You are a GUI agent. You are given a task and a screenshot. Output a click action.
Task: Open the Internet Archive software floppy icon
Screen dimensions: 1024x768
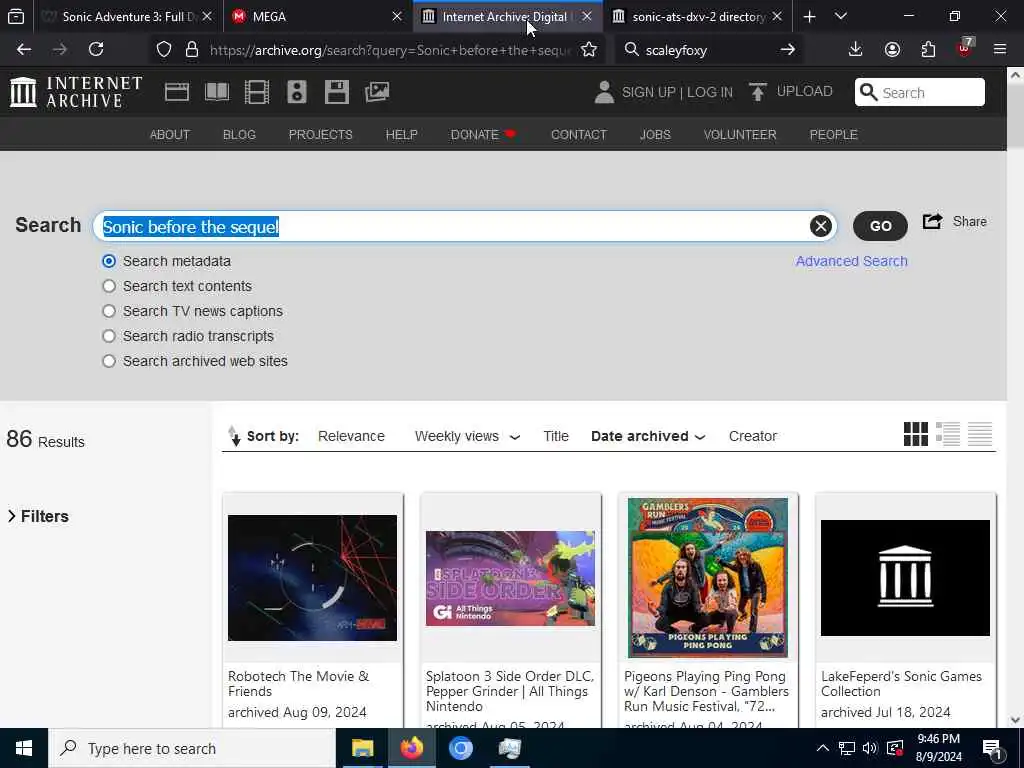tap(337, 92)
